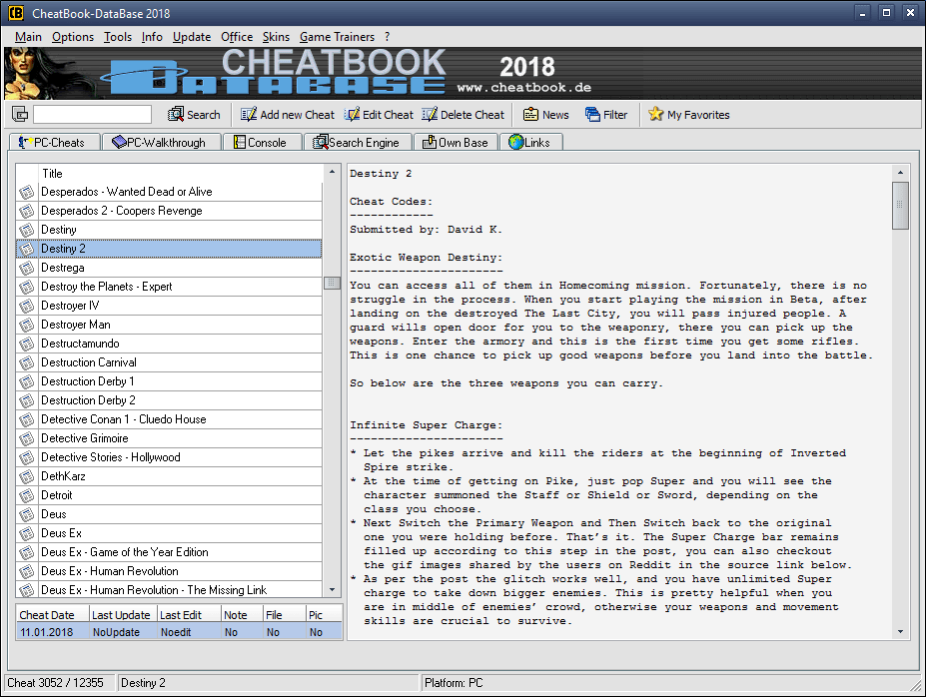Click the icon beside Detective Conan 1 - Cluedo House
This screenshot has width=926, height=697.
[x=27, y=419]
